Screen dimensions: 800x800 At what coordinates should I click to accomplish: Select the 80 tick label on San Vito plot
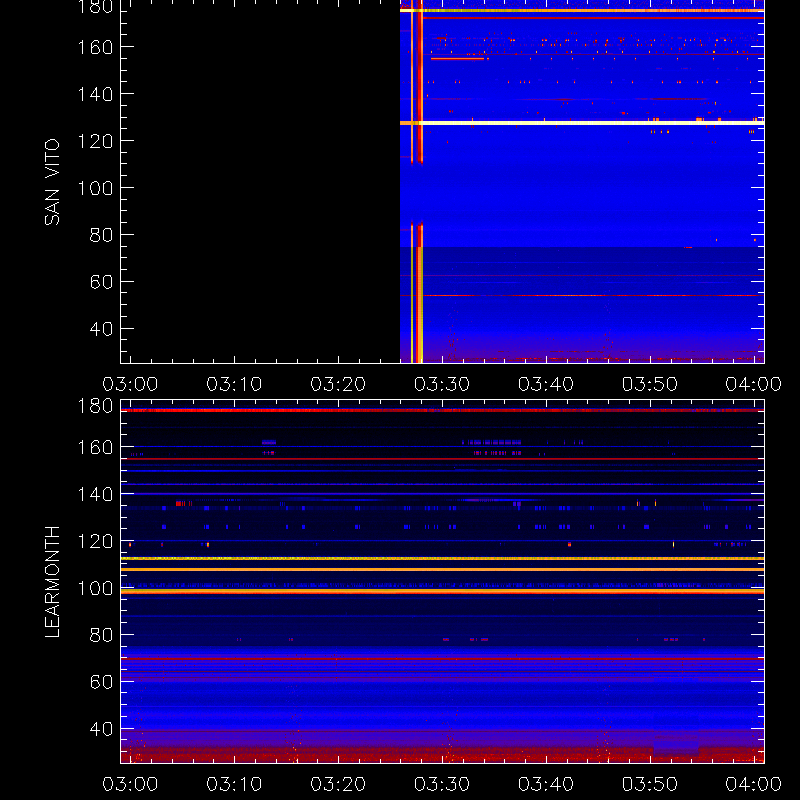click(x=102, y=235)
